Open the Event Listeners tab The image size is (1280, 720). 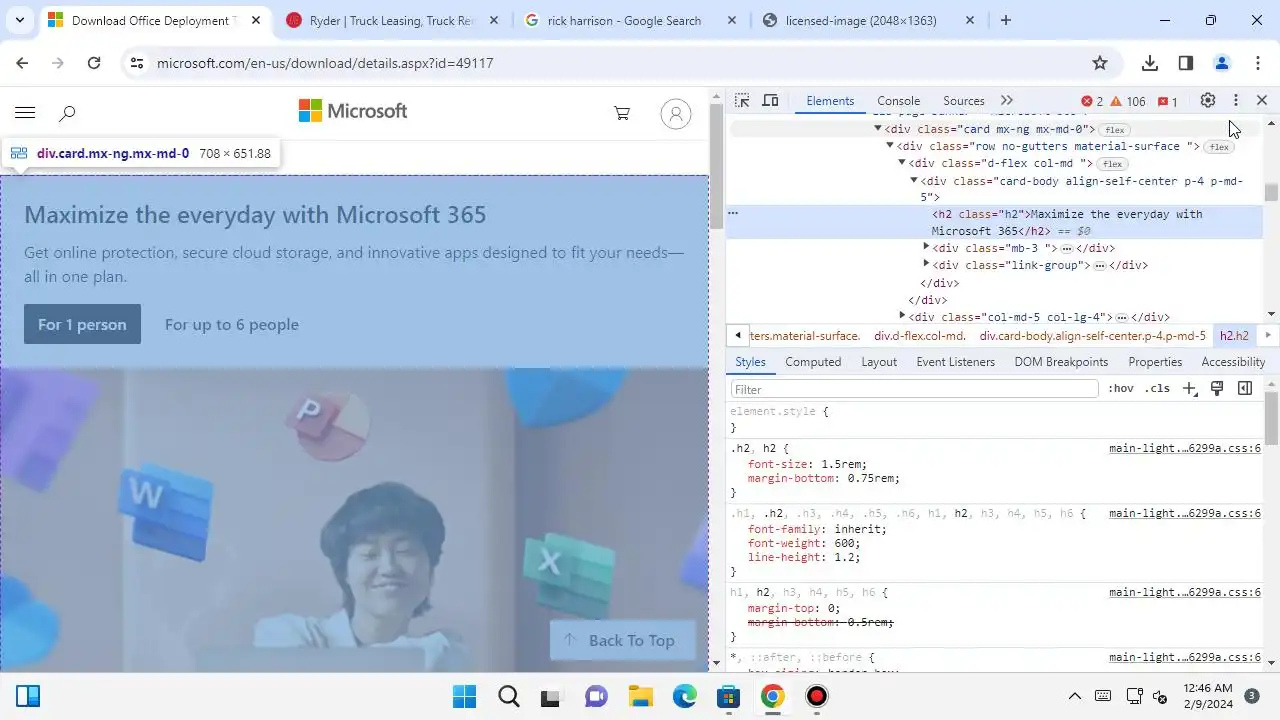(955, 362)
